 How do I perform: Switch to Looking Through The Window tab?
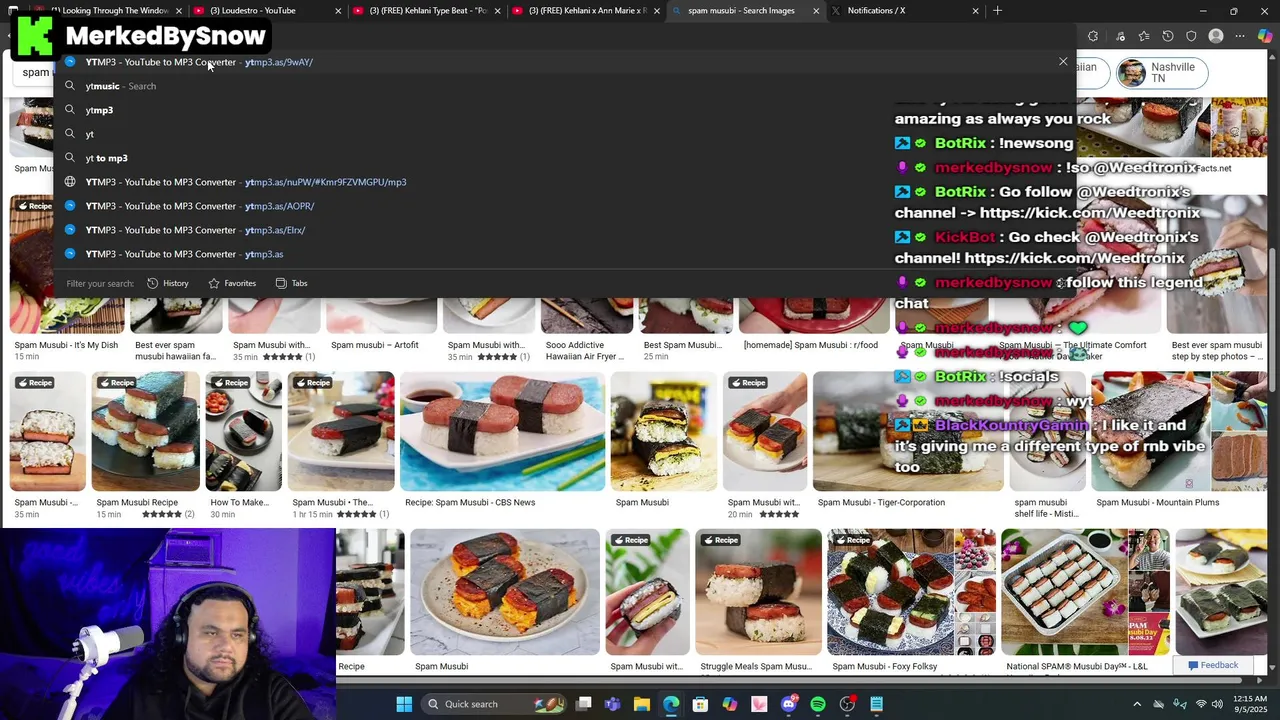110,11
